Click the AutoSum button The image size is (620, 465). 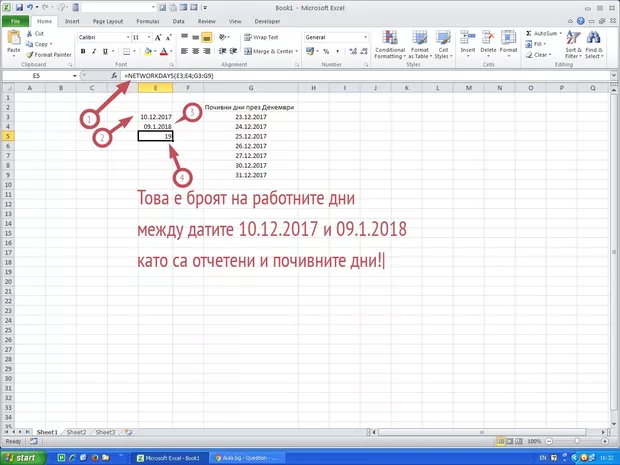[x=544, y=34]
